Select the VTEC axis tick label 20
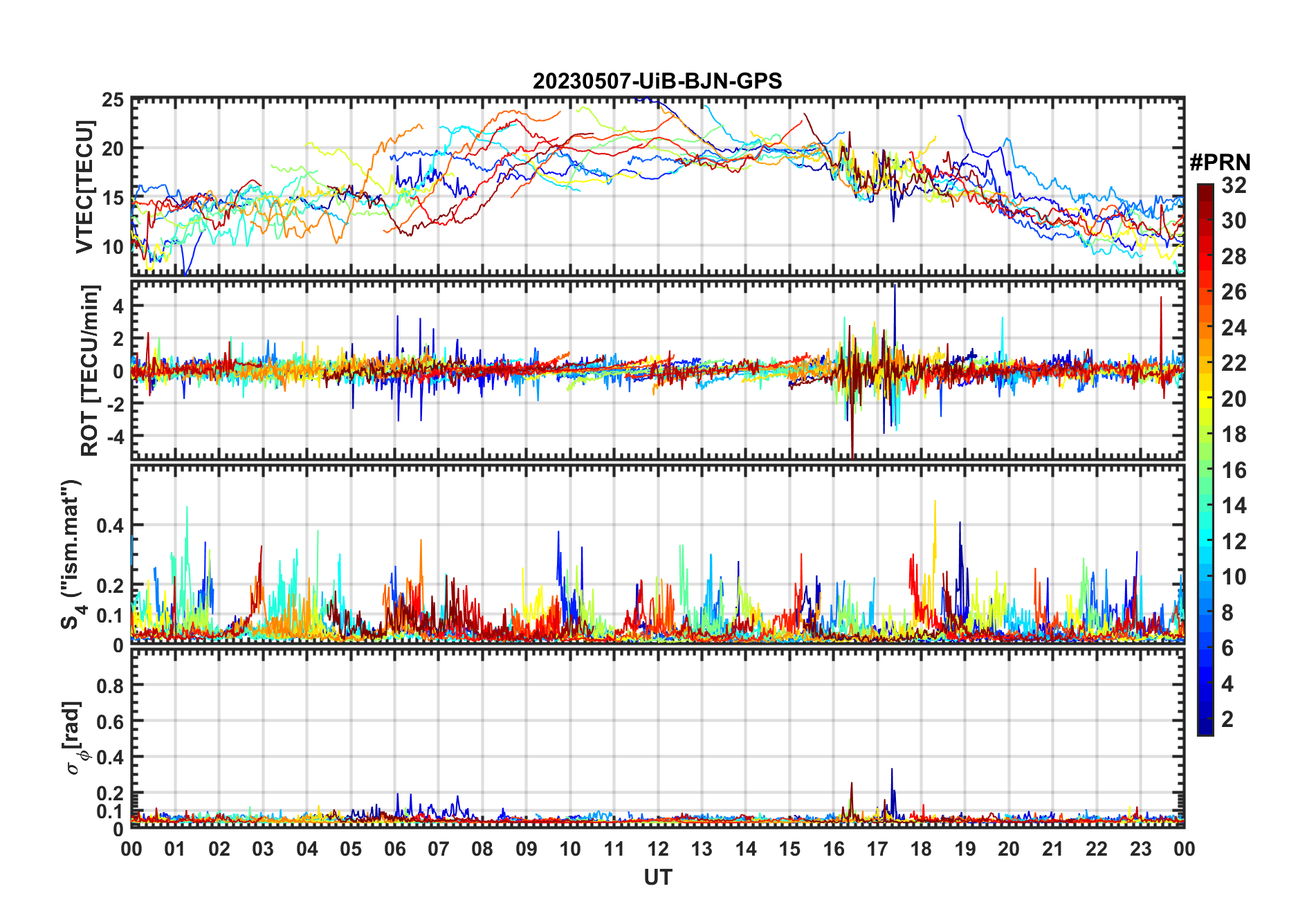This screenshot has height=920, width=1316. tap(113, 149)
